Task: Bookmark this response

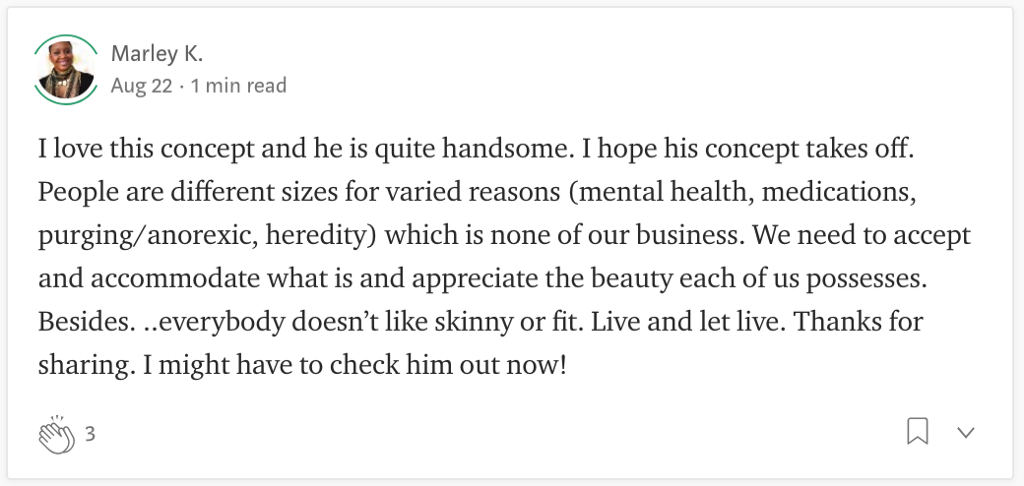Action: click(x=918, y=432)
